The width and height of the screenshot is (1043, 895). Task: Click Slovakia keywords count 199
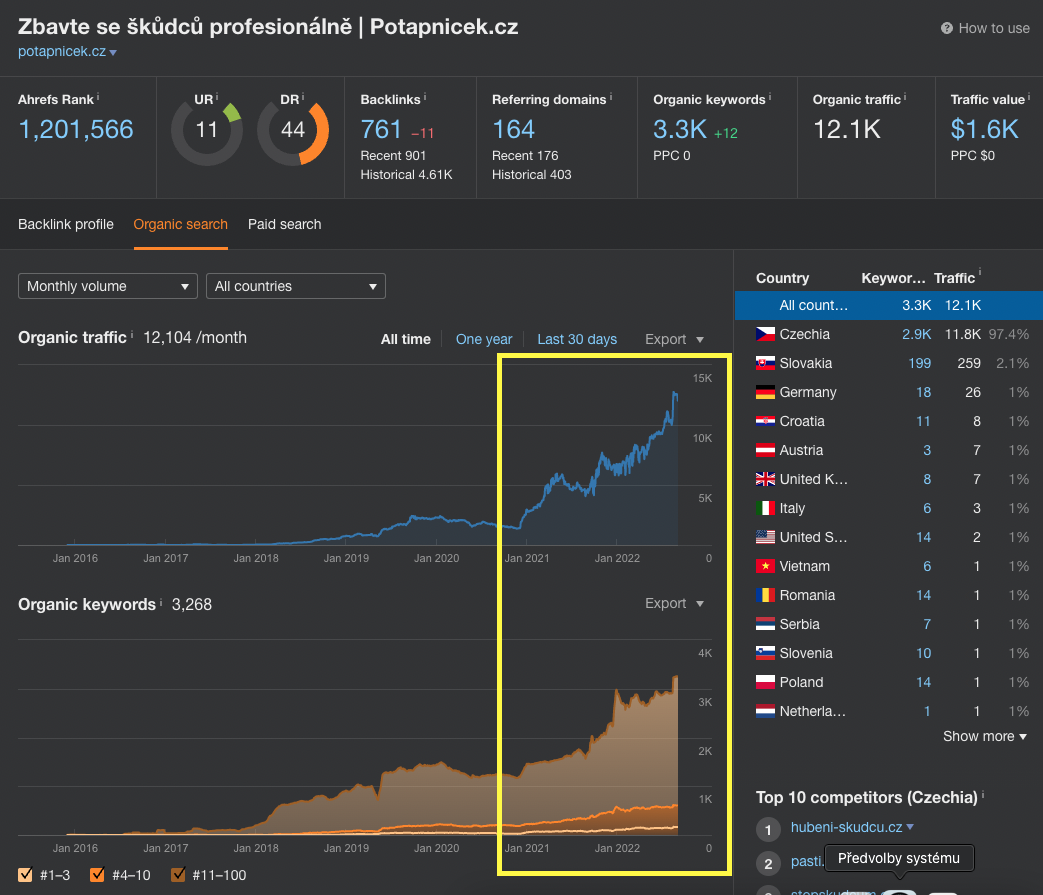[x=919, y=363]
